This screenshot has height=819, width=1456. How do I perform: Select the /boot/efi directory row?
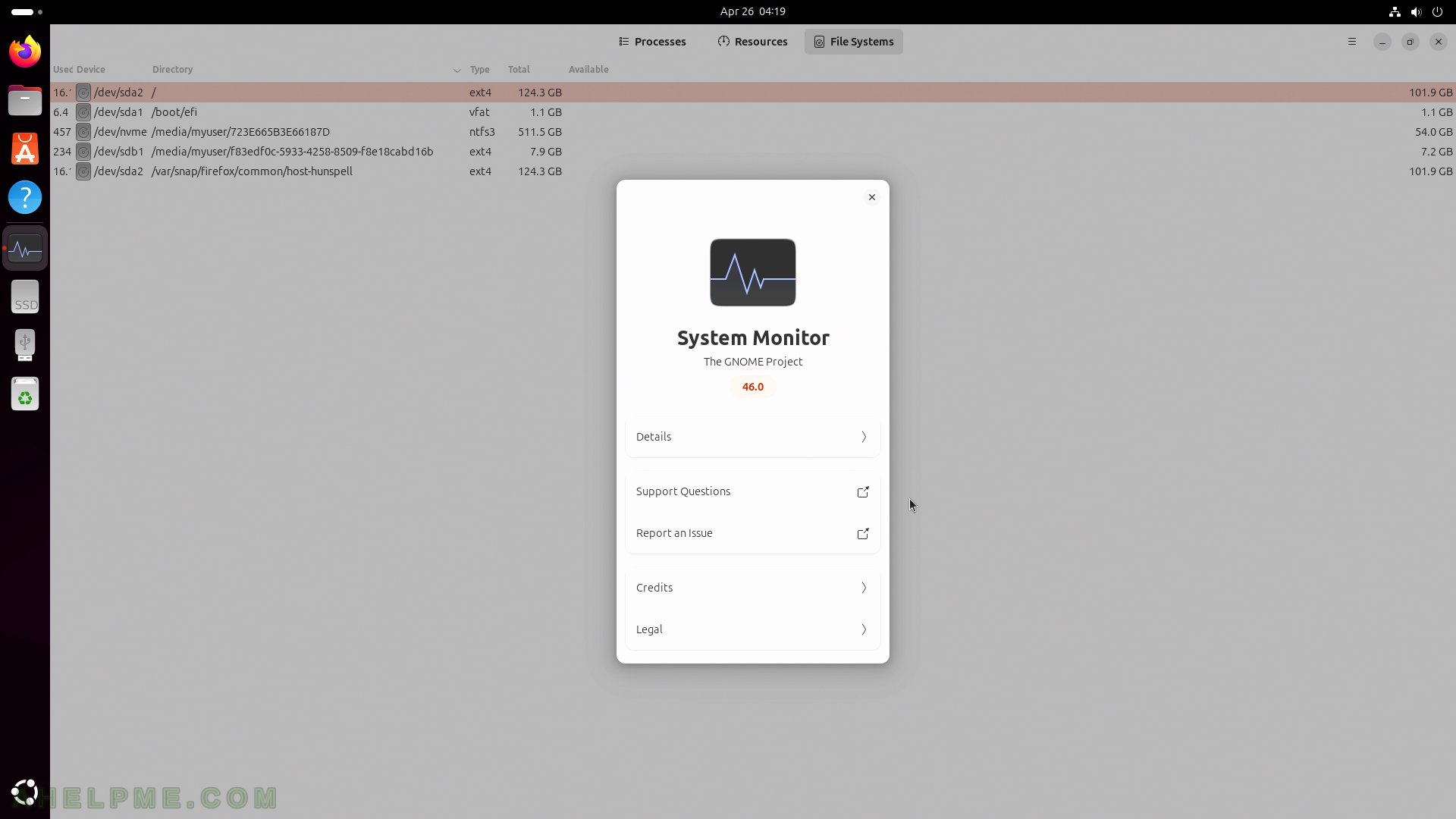click(753, 112)
